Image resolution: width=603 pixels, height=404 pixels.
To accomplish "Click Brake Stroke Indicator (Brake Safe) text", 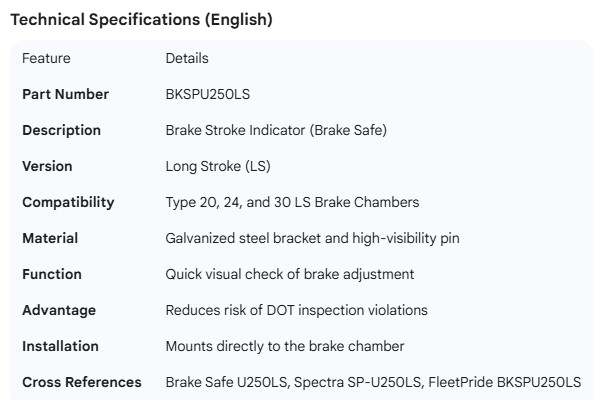I will click(x=275, y=130).
